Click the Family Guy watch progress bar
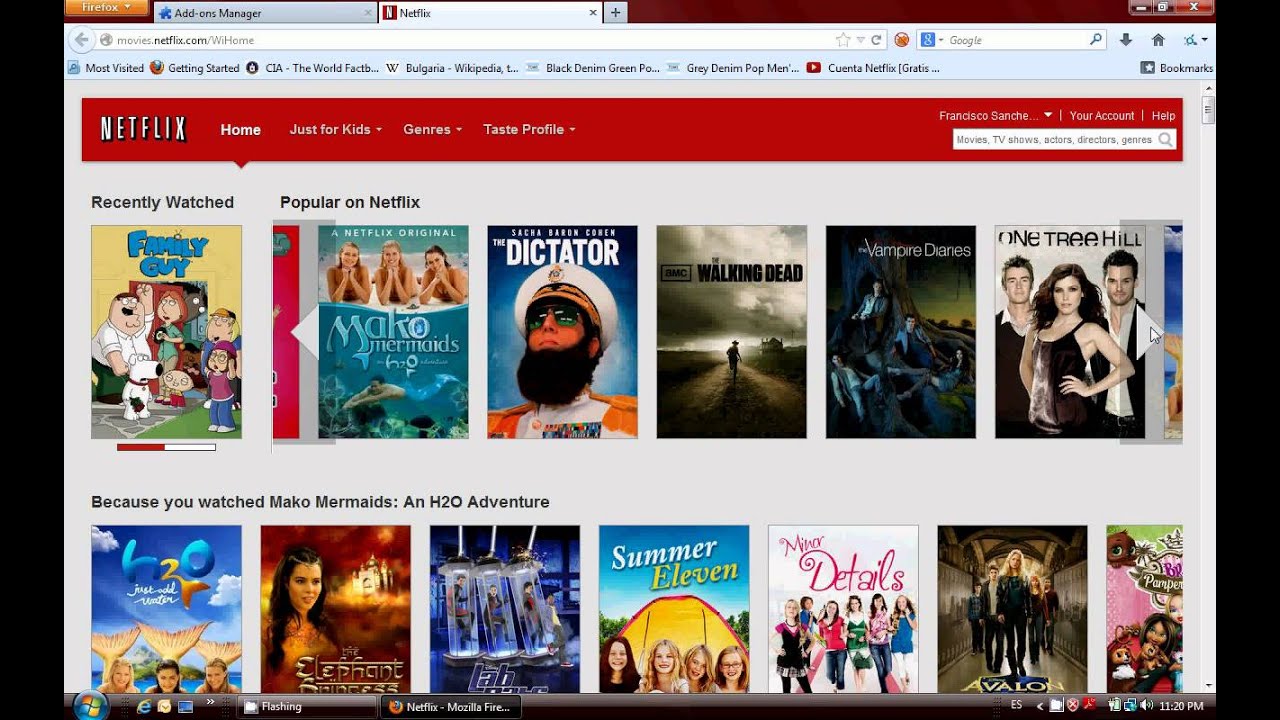1280x720 pixels. tap(166, 447)
